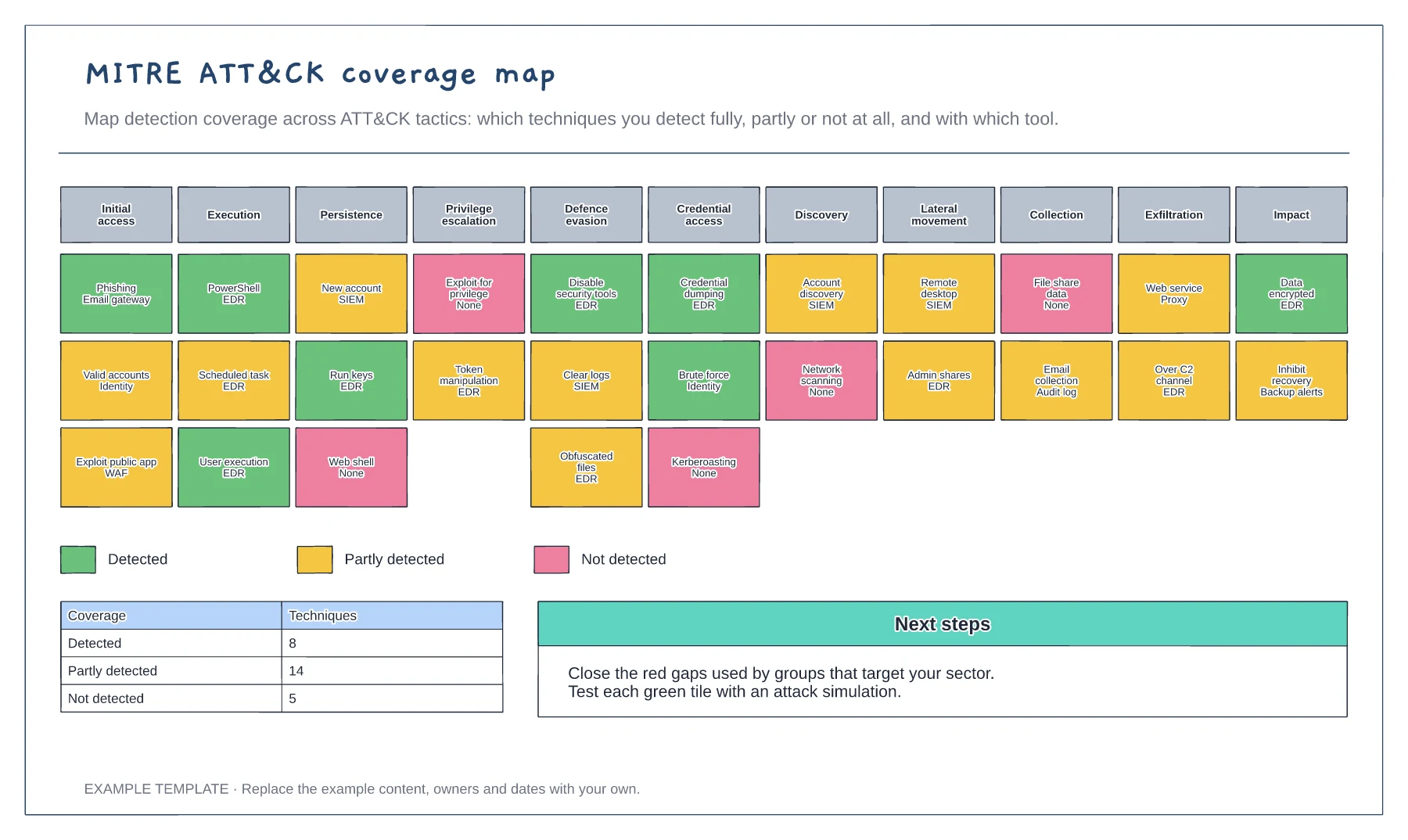Image resolution: width=1408 pixels, height=840 pixels.
Task: Click the Lateral movement column header
Action: [939, 215]
